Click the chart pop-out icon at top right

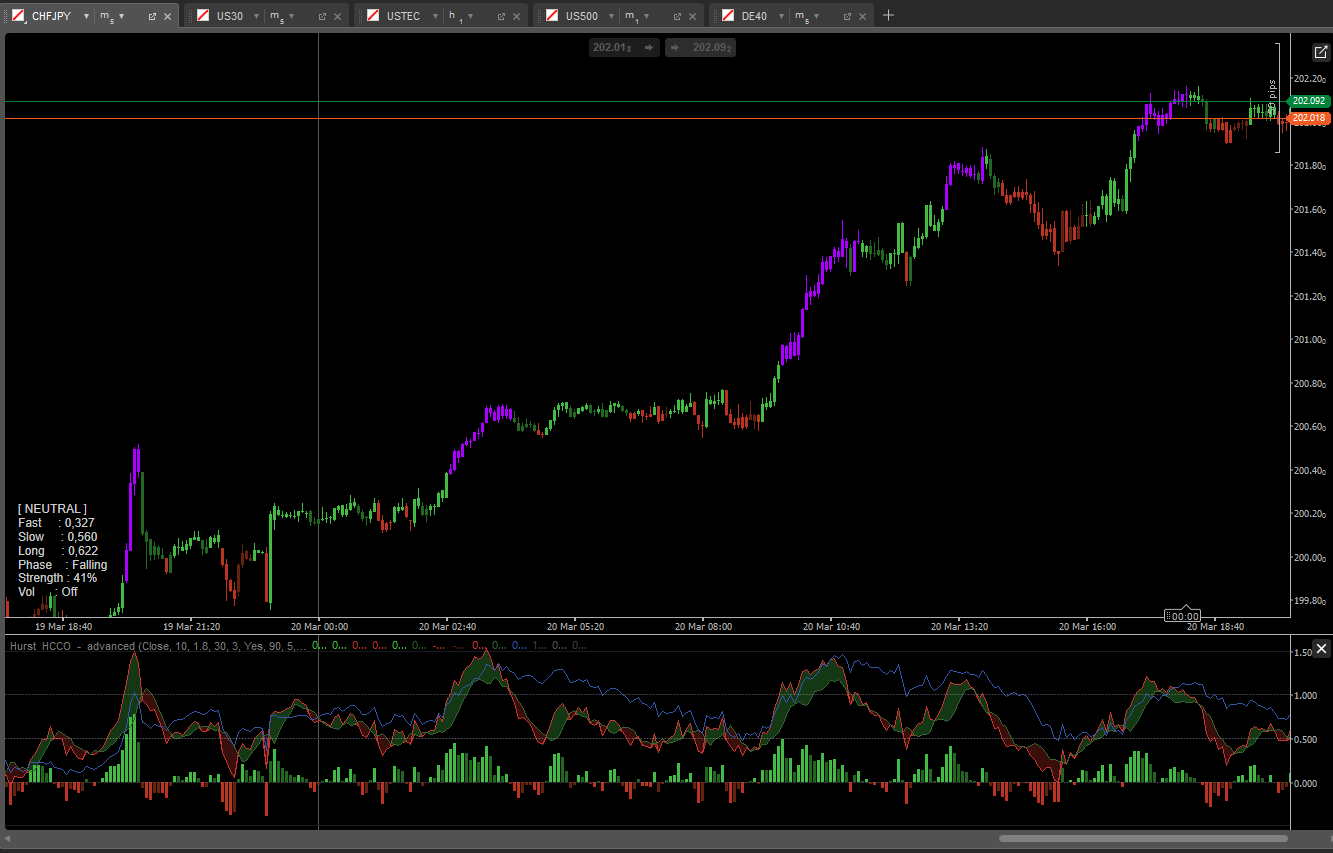[1321, 52]
